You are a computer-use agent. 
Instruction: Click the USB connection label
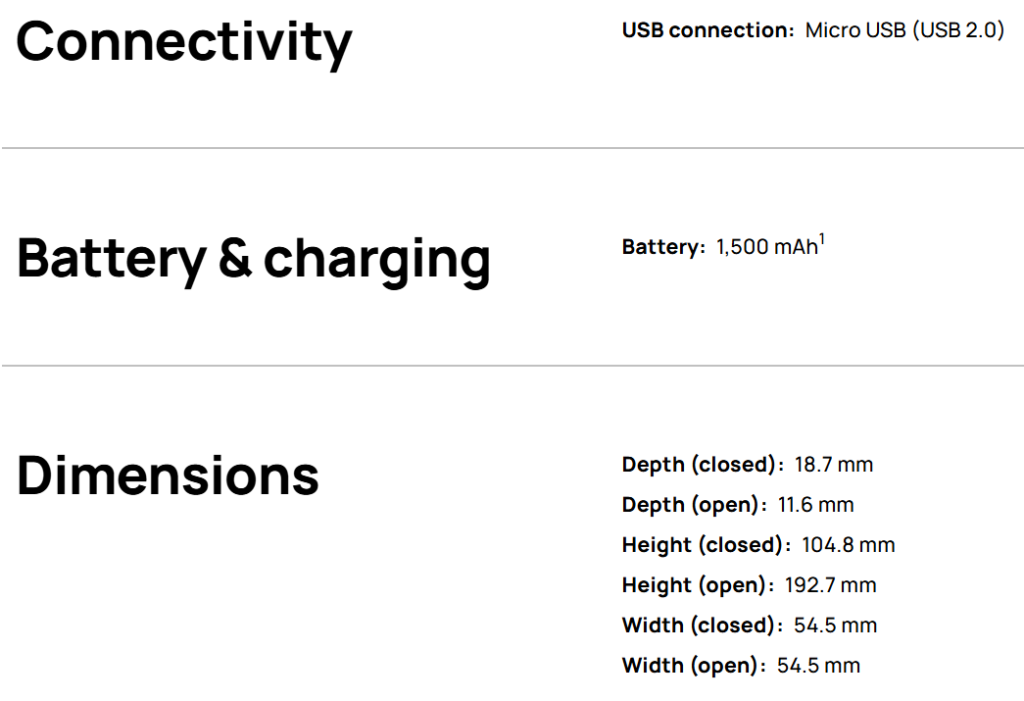click(707, 30)
